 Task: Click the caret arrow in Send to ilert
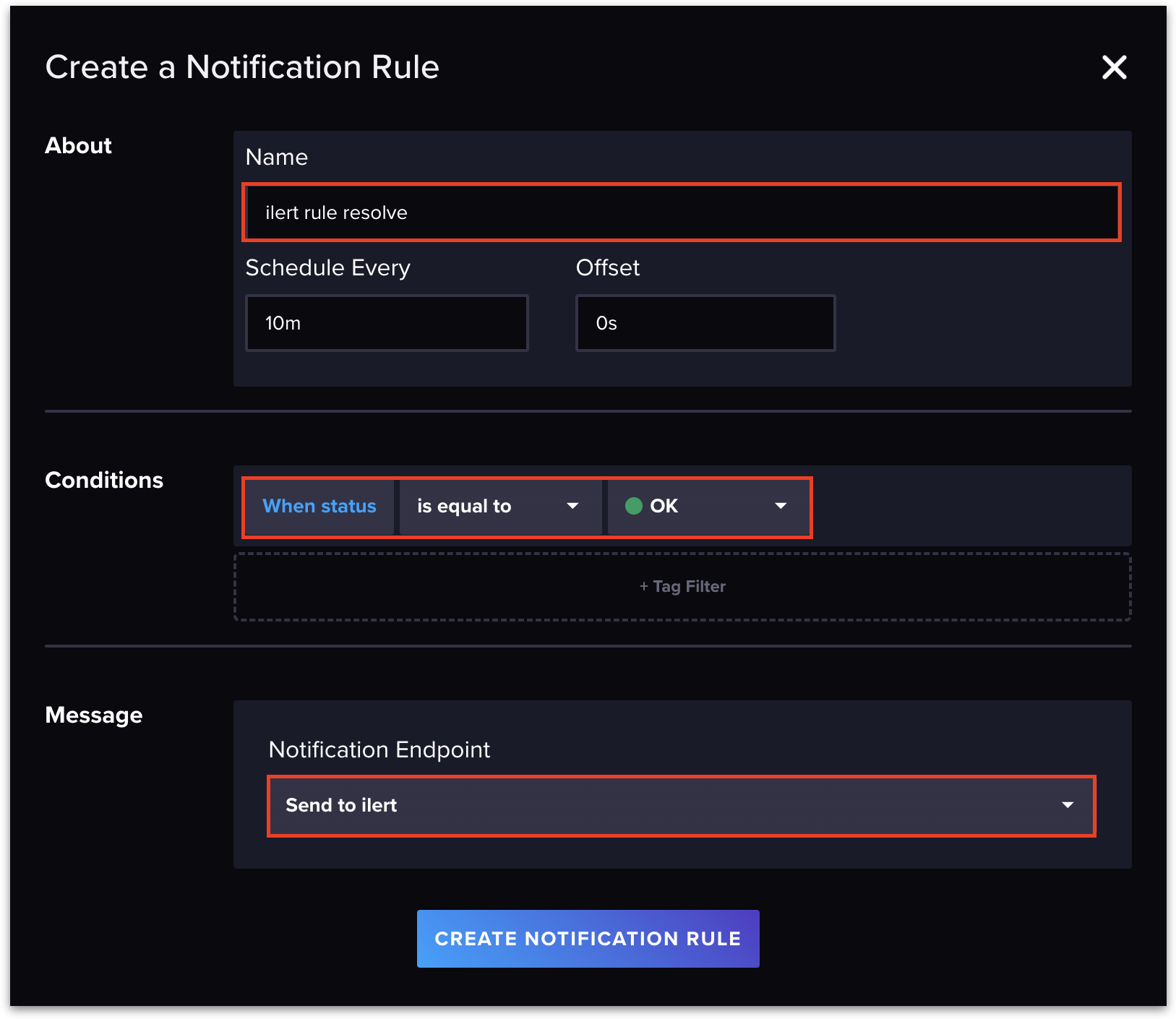click(x=1068, y=805)
